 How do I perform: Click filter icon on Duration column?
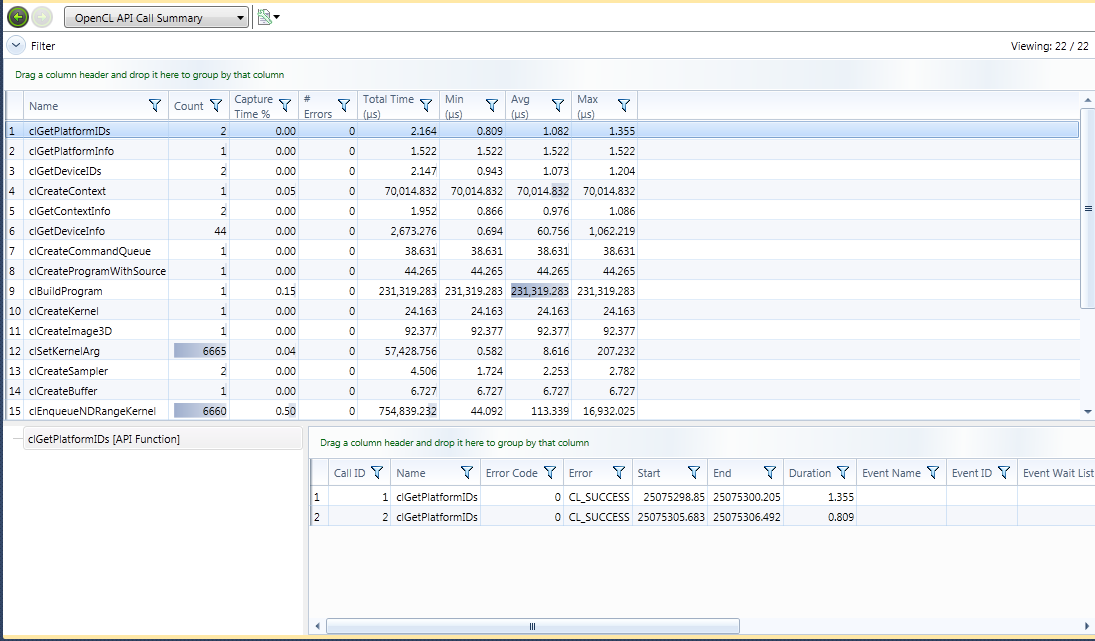point(843,473)
